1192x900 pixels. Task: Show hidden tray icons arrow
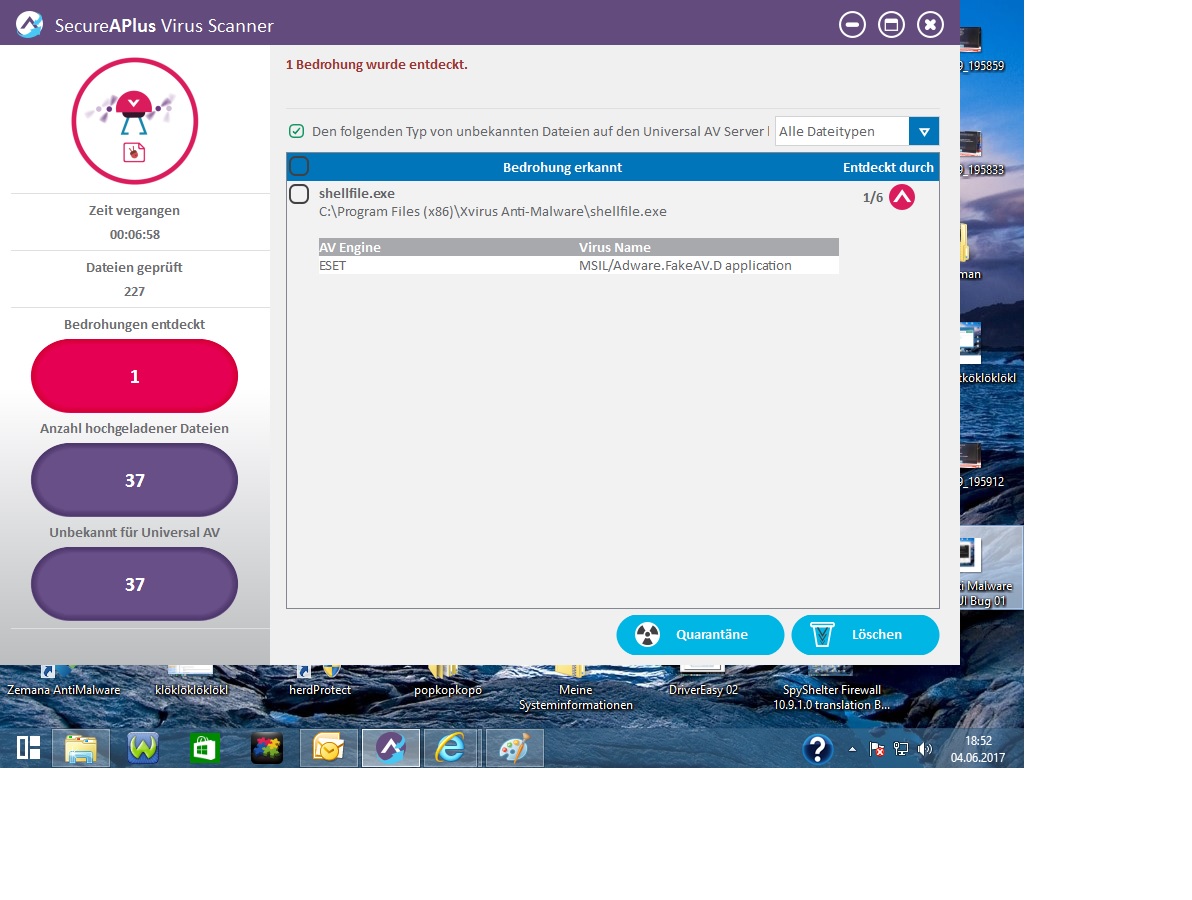point(852,749)
